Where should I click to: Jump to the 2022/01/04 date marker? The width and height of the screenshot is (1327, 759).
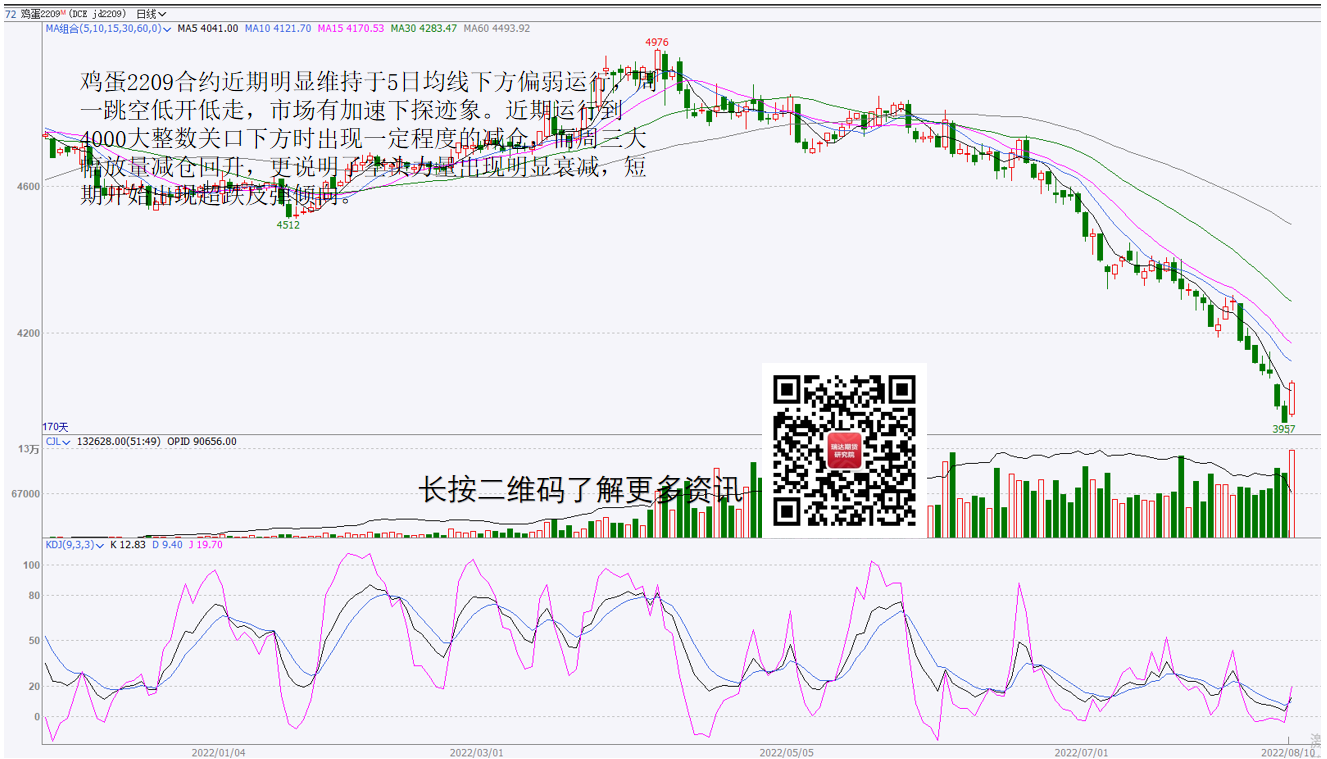point(218,750)
